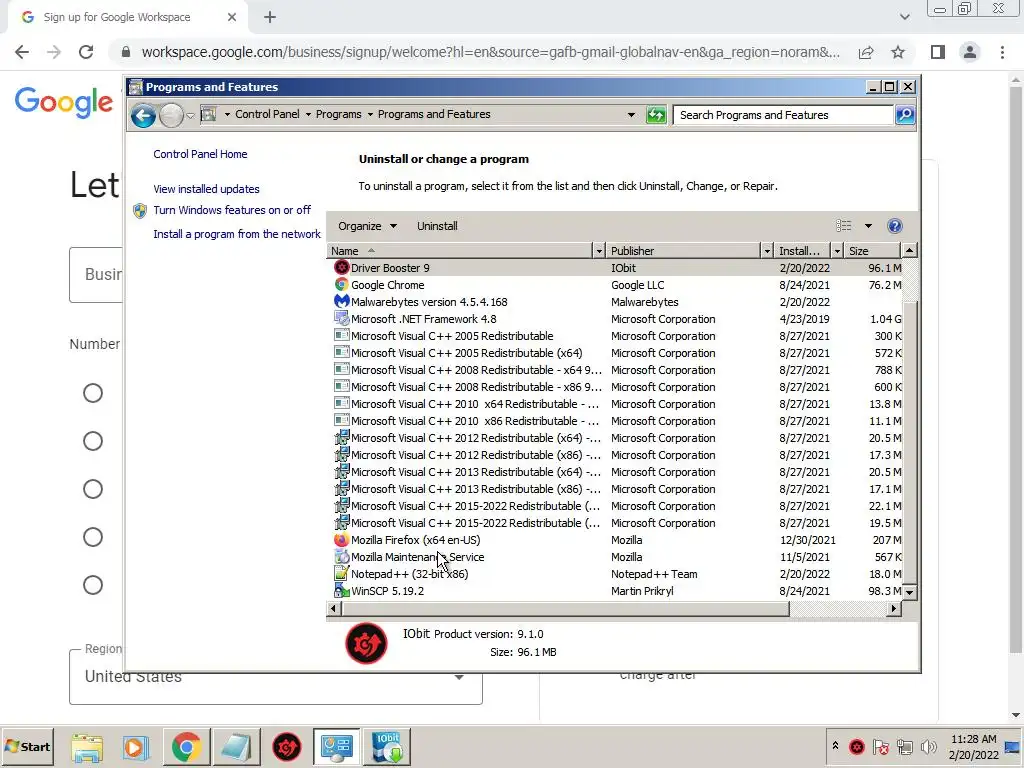Image resolution: width=1024 pixels, height=768 pixels.
Task: Click the IObit installer taskbar icon
Action: tap(387, 747)
